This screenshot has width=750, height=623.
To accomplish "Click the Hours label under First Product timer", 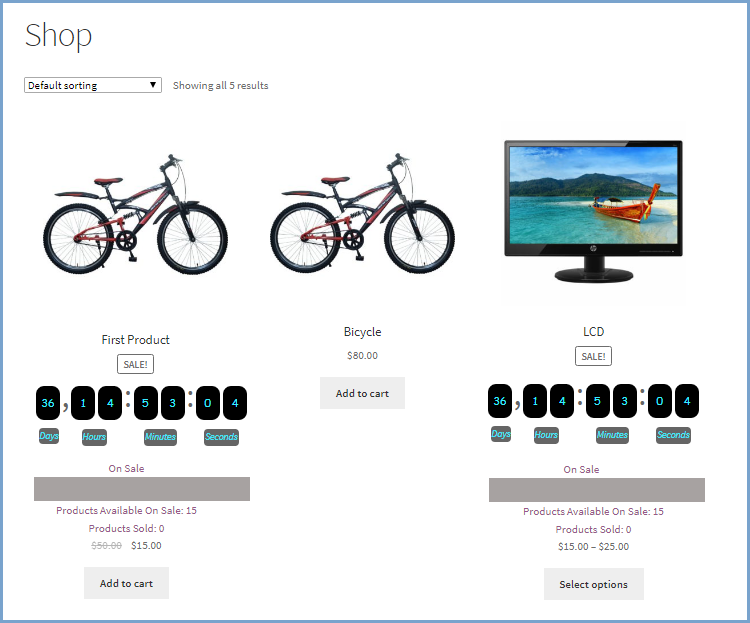I will coord(94,436).
